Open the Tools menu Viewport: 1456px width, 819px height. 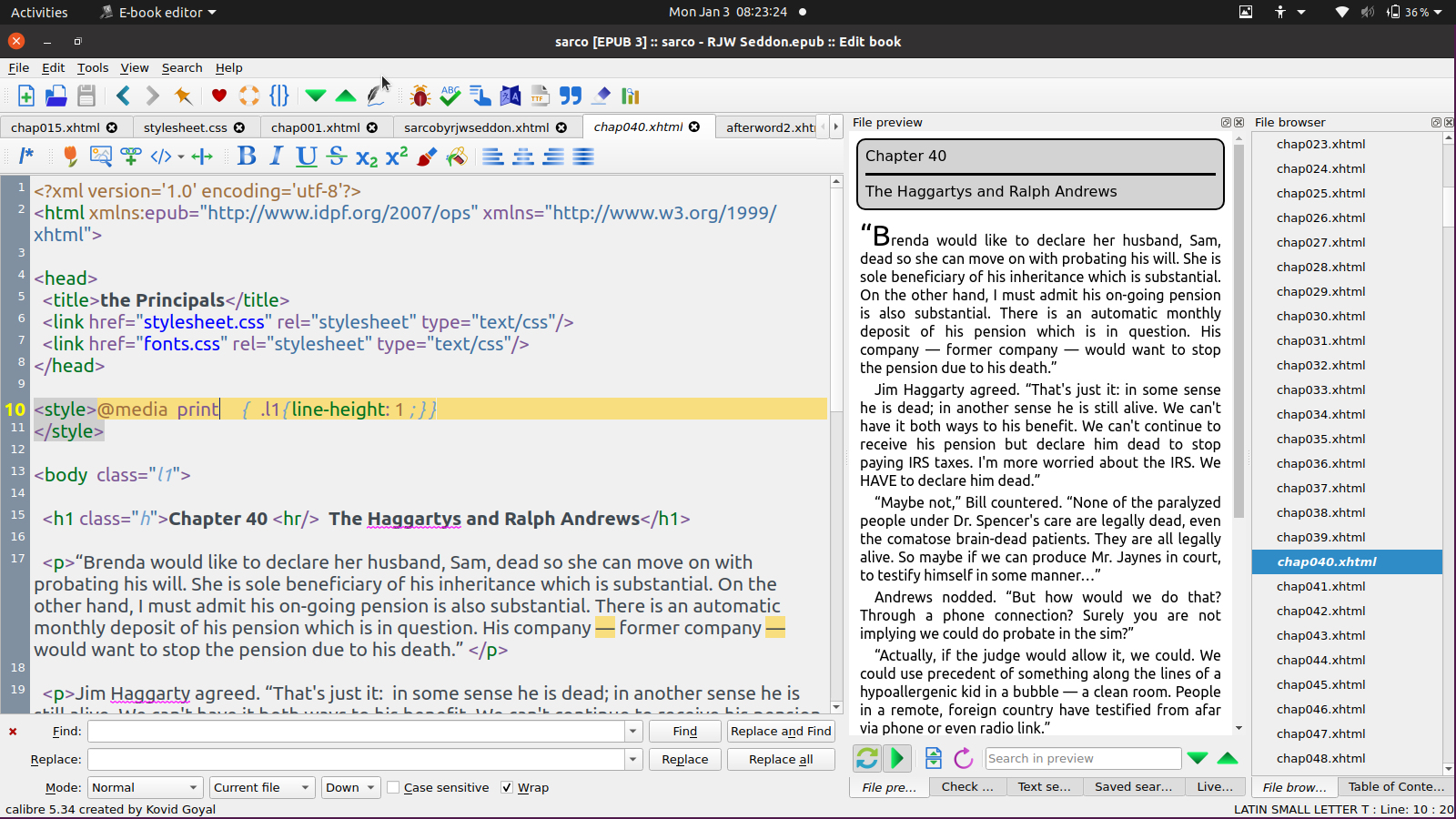click(x=92, y=68)
